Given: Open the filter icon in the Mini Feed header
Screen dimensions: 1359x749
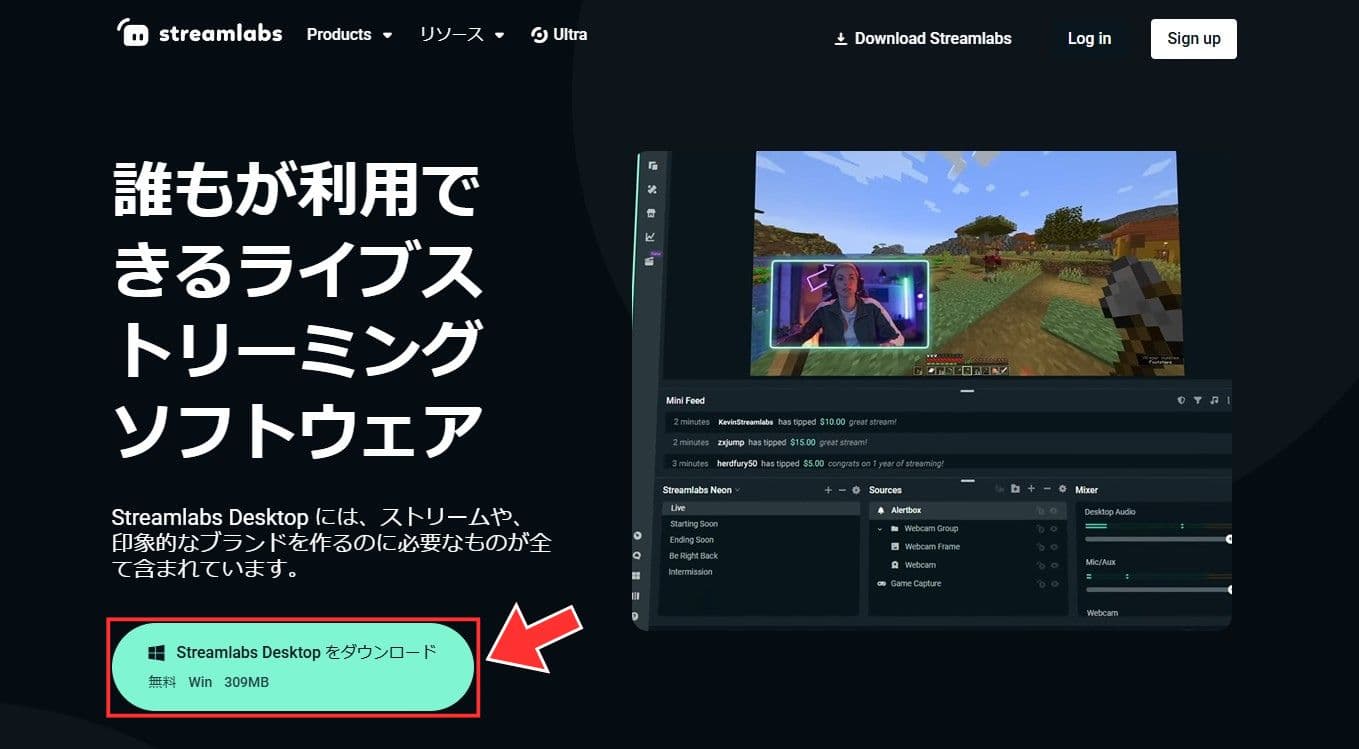Looking at the screenshot, I should coord(1198,400).
